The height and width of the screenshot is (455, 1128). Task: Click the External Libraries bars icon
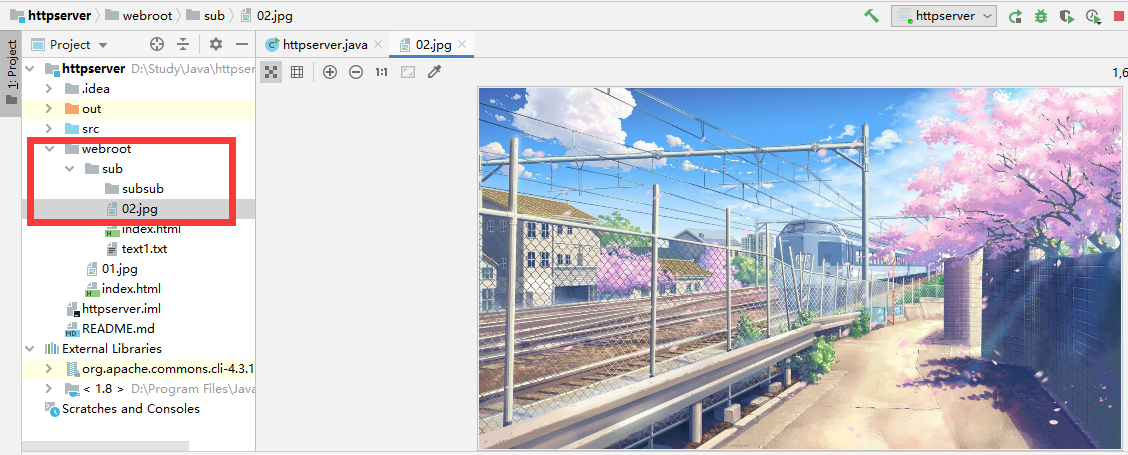(52, 348)
